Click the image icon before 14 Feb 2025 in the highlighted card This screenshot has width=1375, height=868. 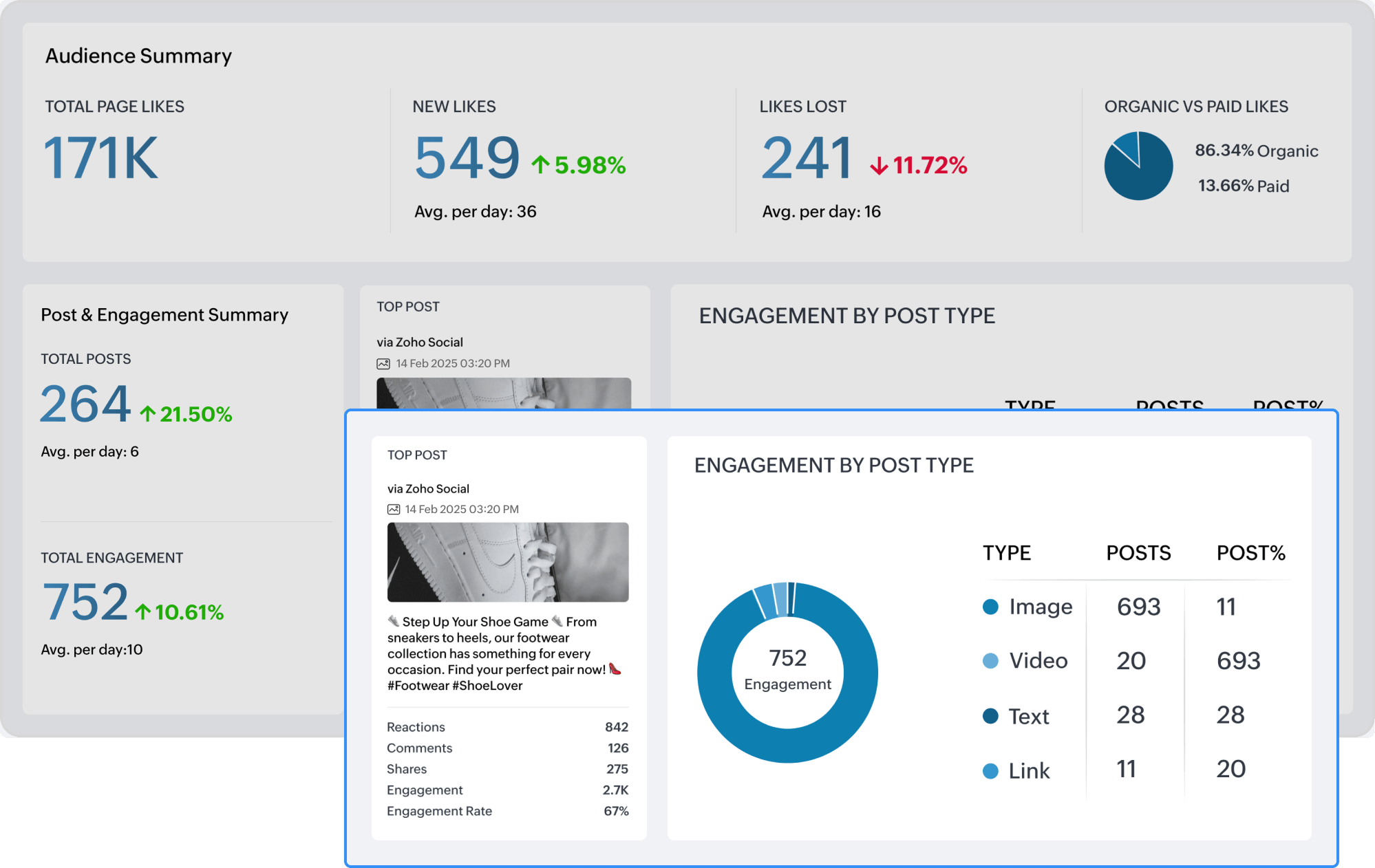click(x=394, y=509)
